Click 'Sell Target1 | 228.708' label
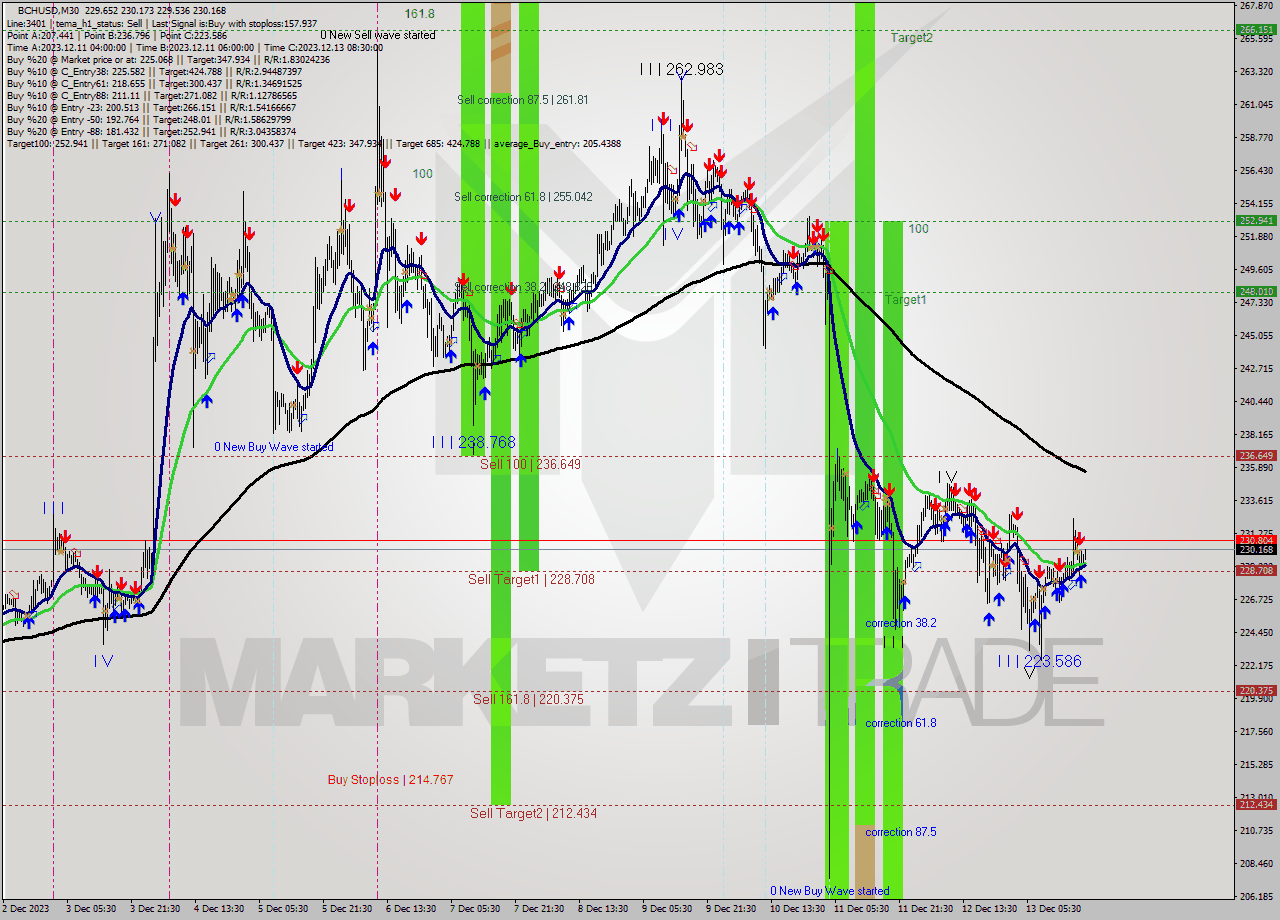Viewport: 1280px width, 920px height. 531,580
